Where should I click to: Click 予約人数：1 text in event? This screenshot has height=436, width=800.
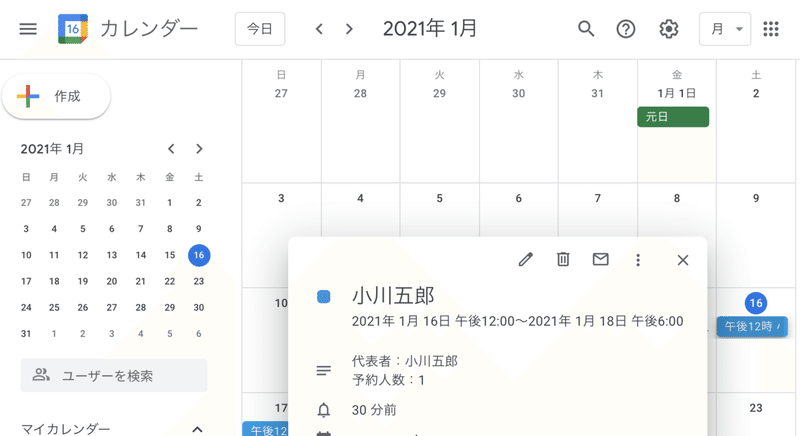pyautogui.click(x=388, y=380)
